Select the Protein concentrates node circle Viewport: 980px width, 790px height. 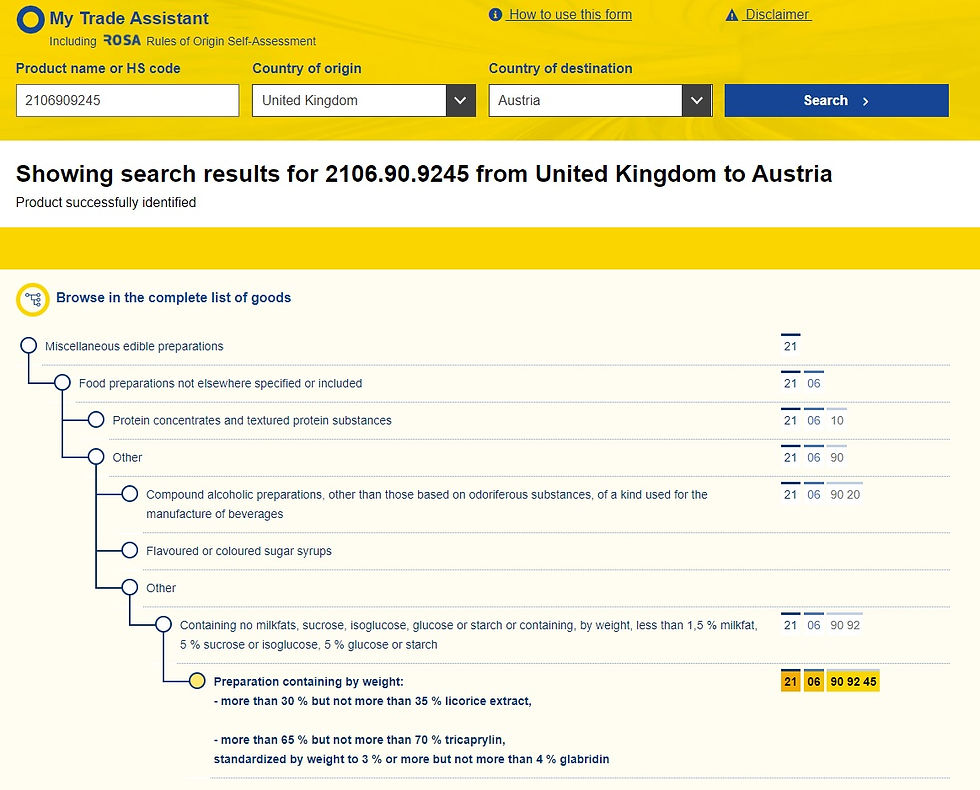pos(96,419)
